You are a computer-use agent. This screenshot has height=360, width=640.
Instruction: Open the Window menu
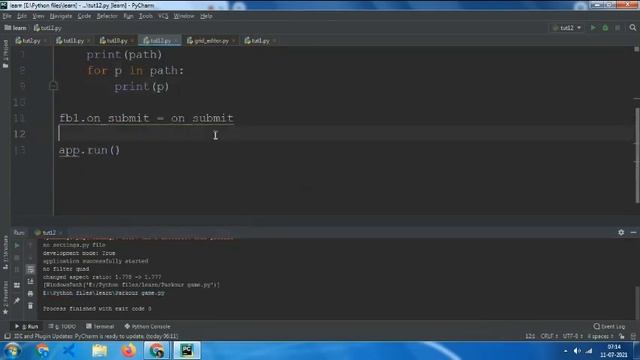click(184, 16)
